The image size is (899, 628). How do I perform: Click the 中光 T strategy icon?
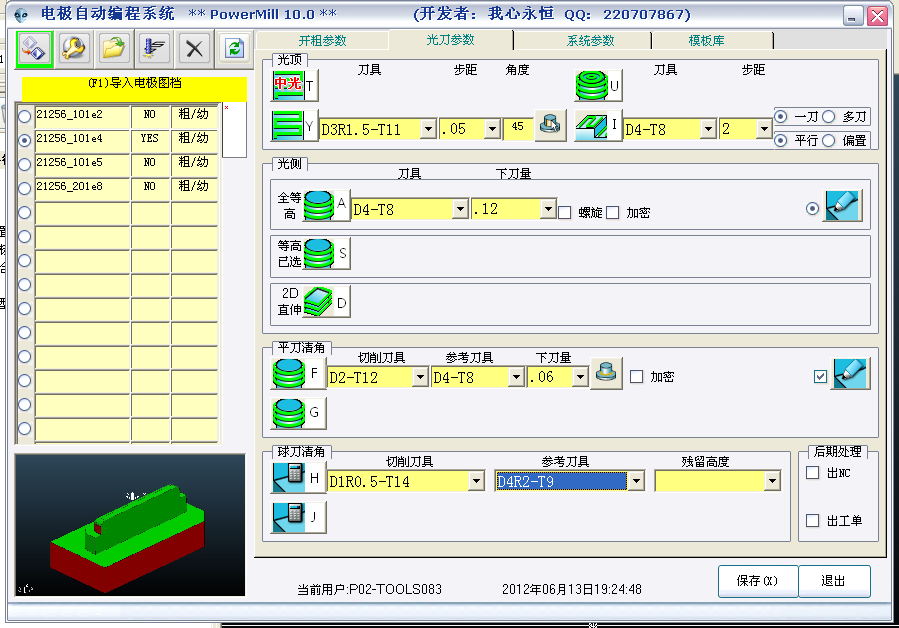pyautogui.click(x=295, y=85)
